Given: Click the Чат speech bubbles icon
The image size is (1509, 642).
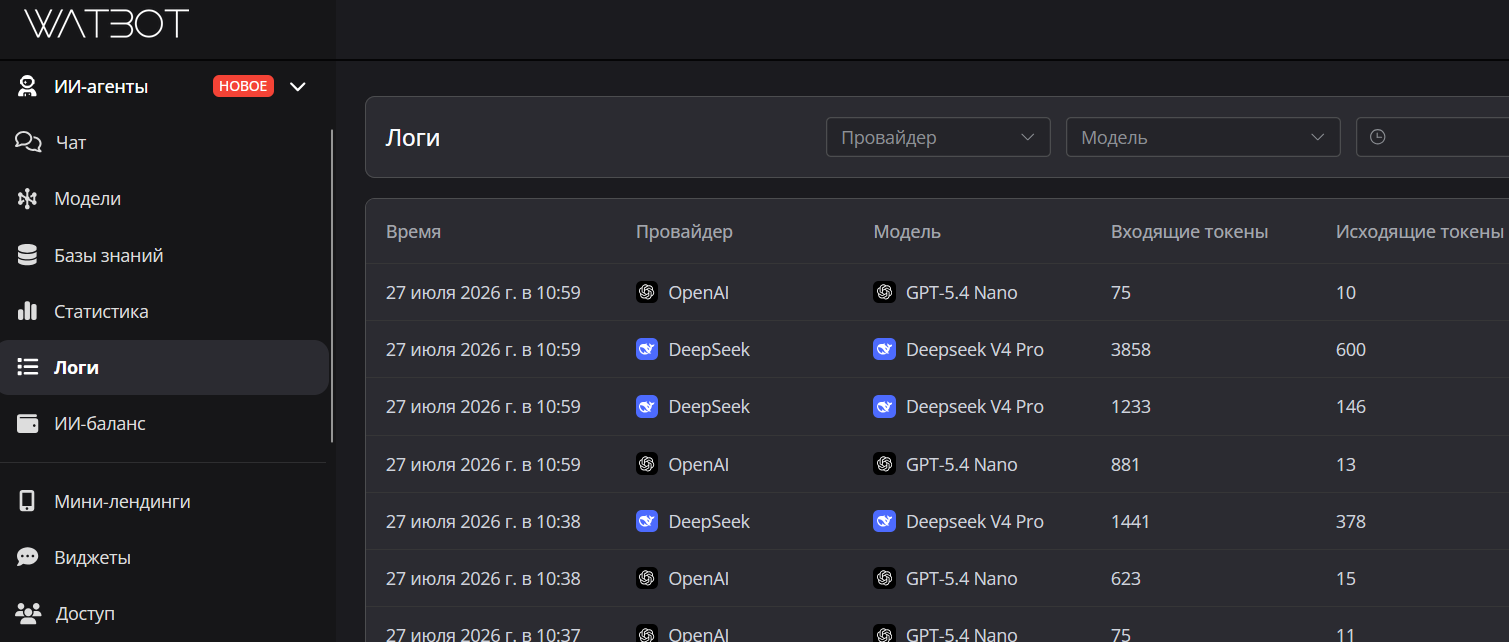Looking at the screenshot, I should pos(28,143).
